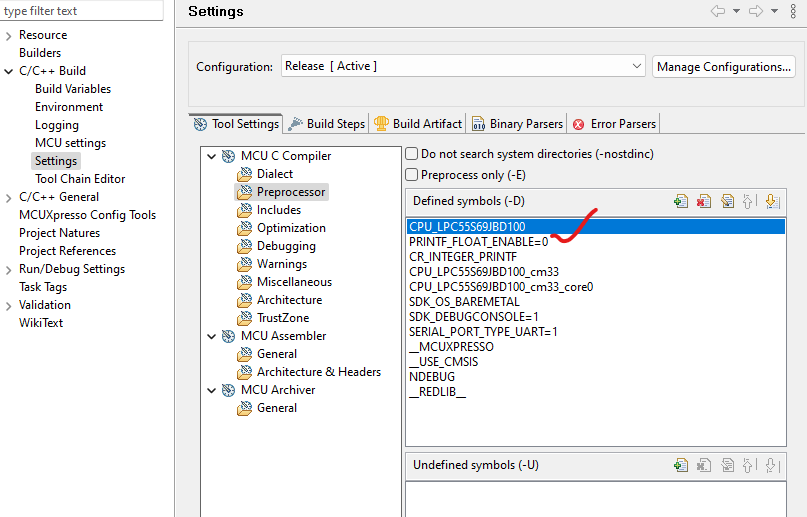Click the forward navigation arrow in Settings header
Screen dimensions: 807x517
coord(756,11)
